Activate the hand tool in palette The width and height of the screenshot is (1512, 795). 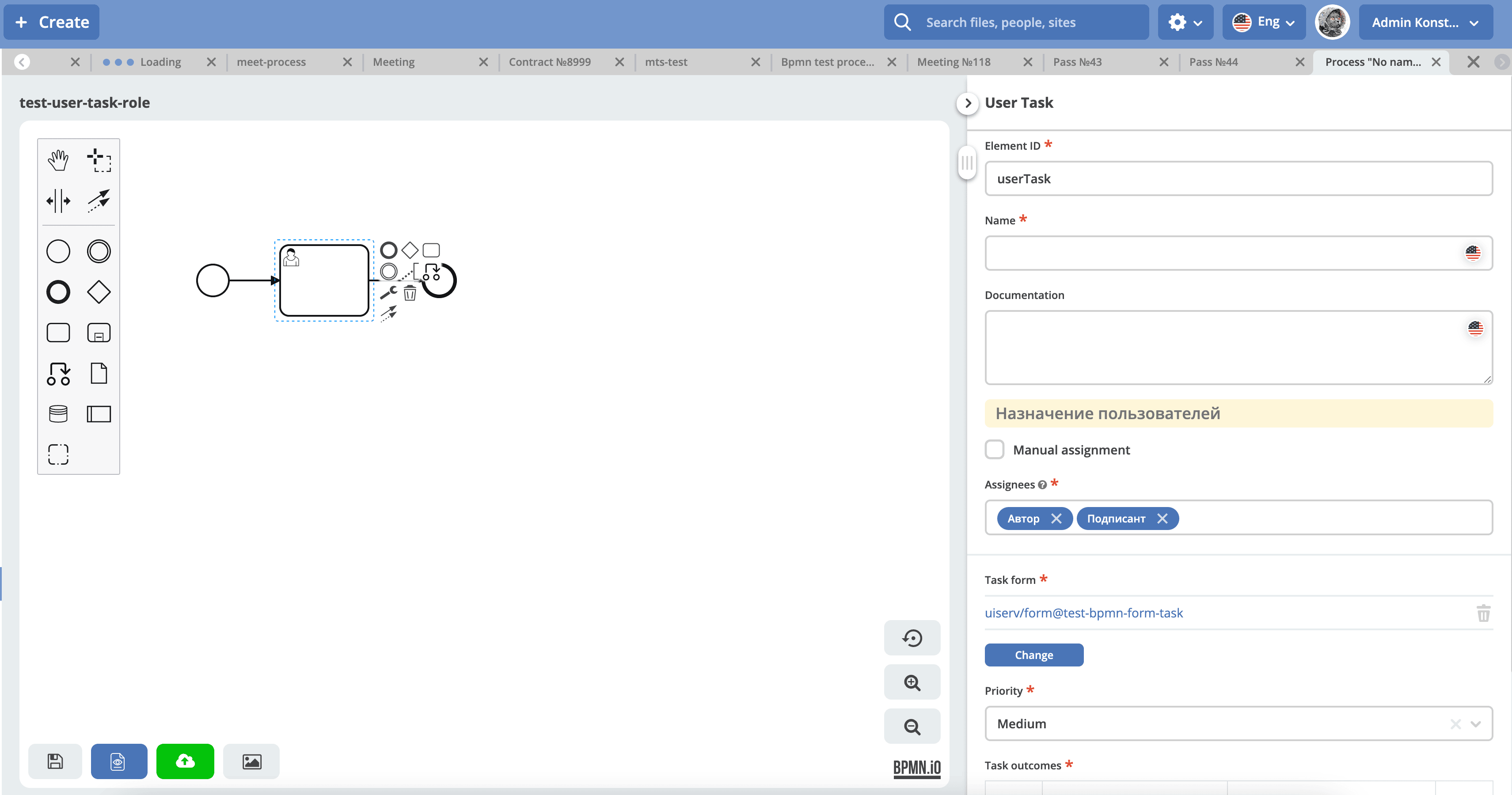tap(58, 159)
